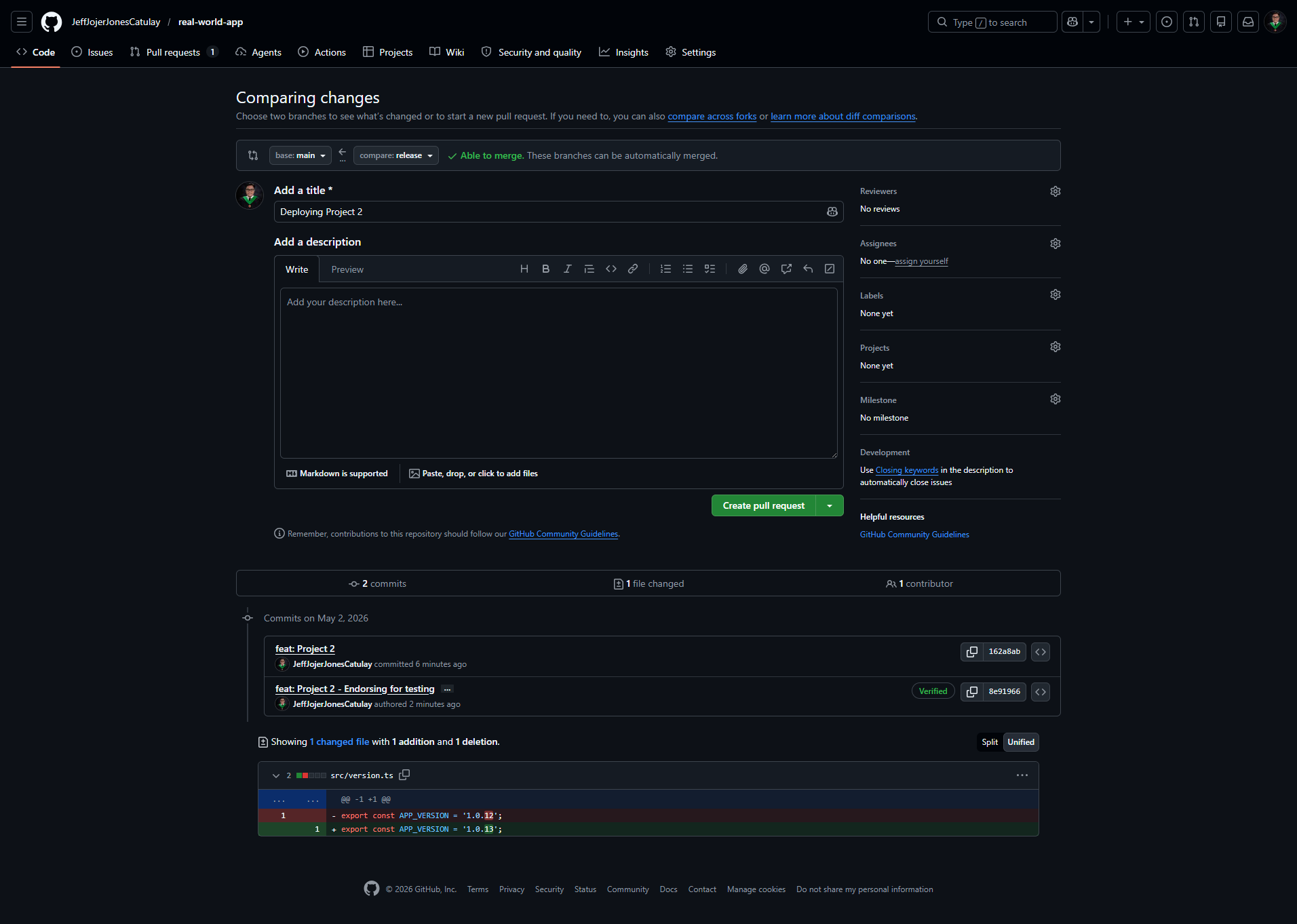Apply bold formatting in description editor

pyautogui.click(x=546, y=269)
